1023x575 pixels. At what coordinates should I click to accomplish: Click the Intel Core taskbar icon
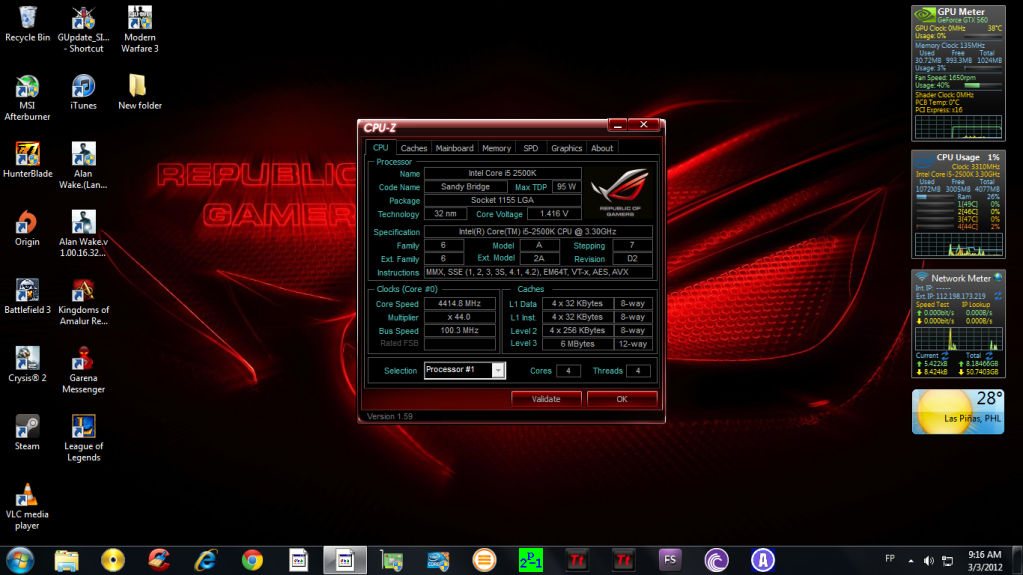coord(438,560)
